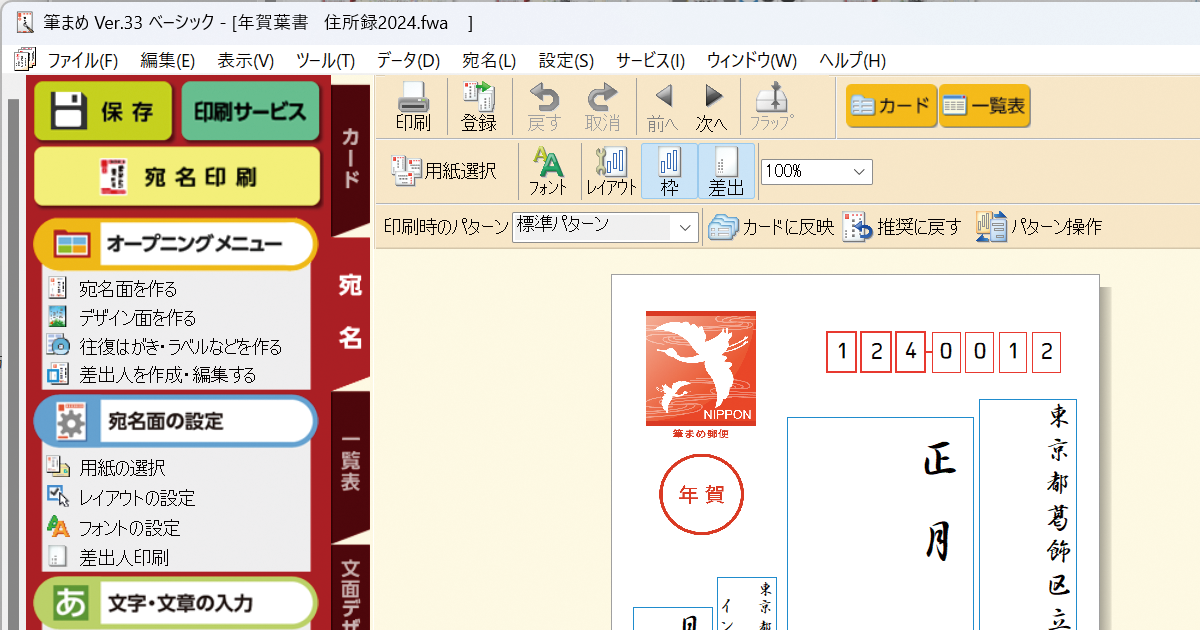Open the 宛名(L) menu
1200x630 pixels.
tap(489, 60)
